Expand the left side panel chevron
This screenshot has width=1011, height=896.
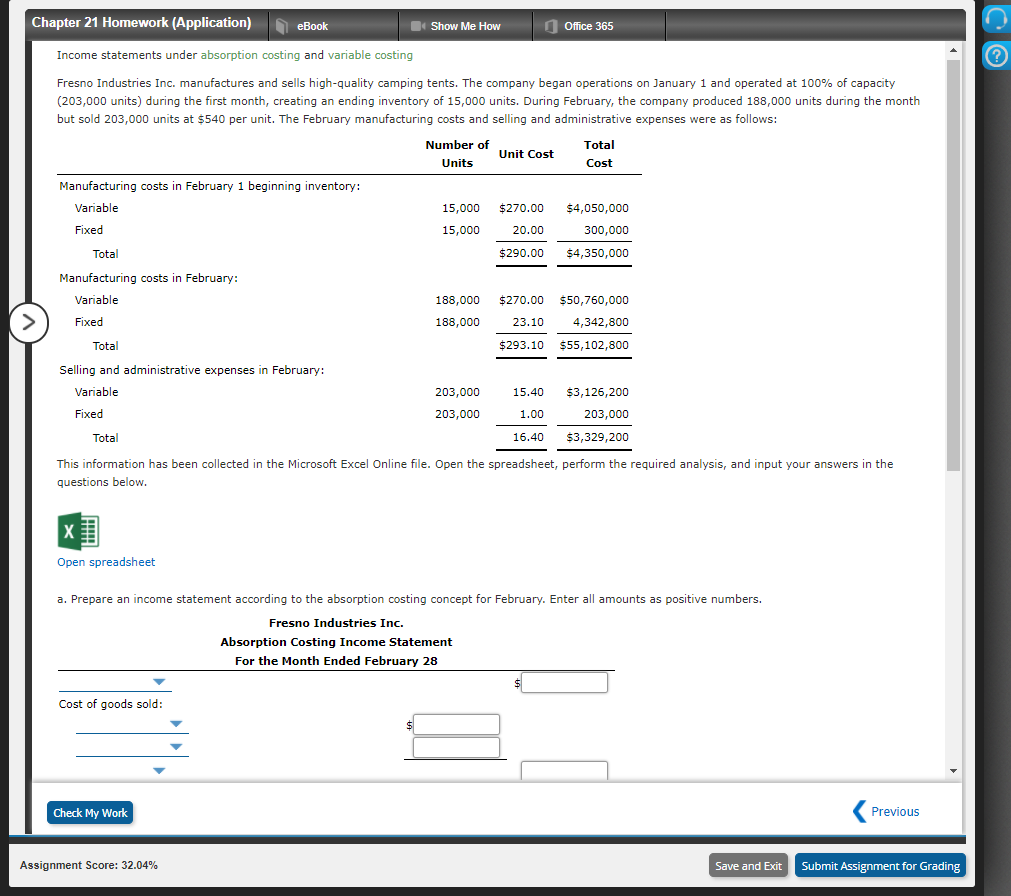29,323
